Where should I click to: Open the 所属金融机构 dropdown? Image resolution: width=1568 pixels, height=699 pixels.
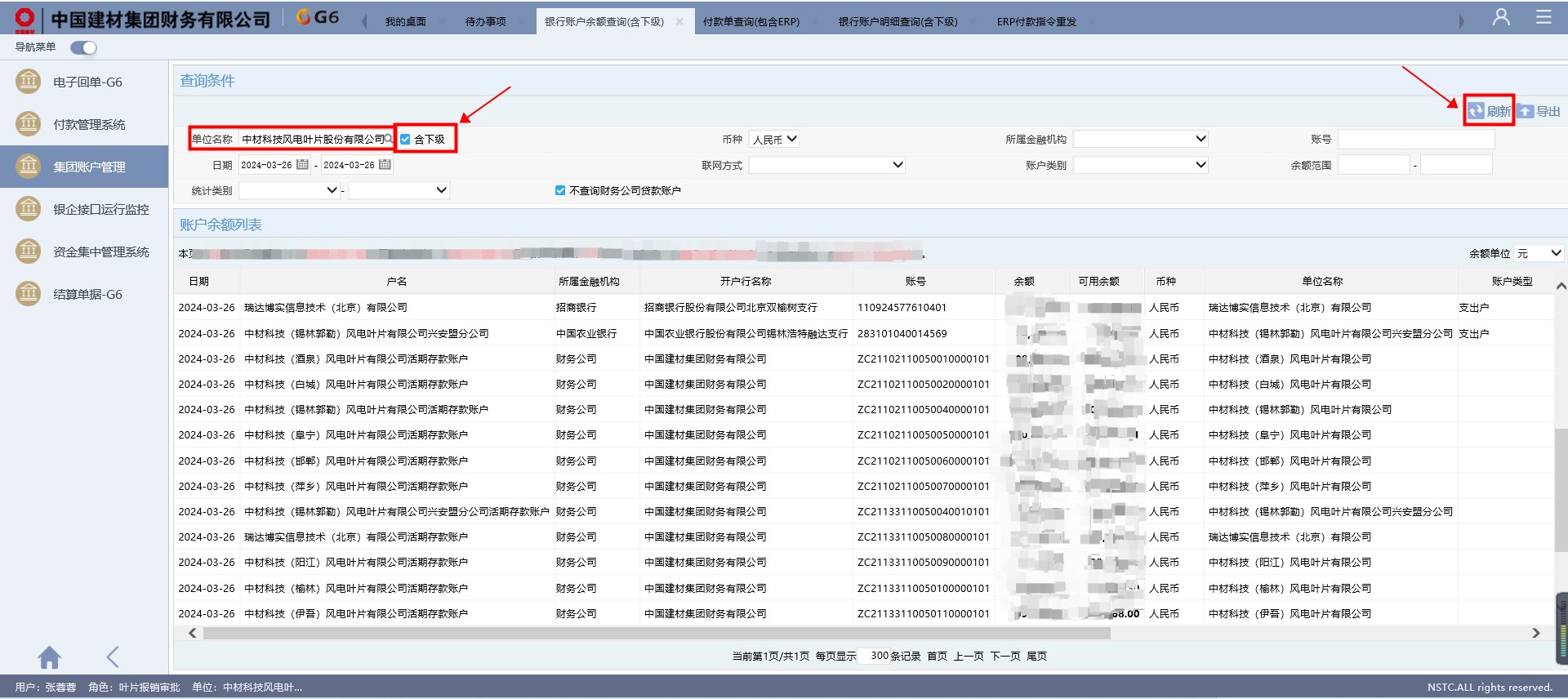tap(1141, 140)
